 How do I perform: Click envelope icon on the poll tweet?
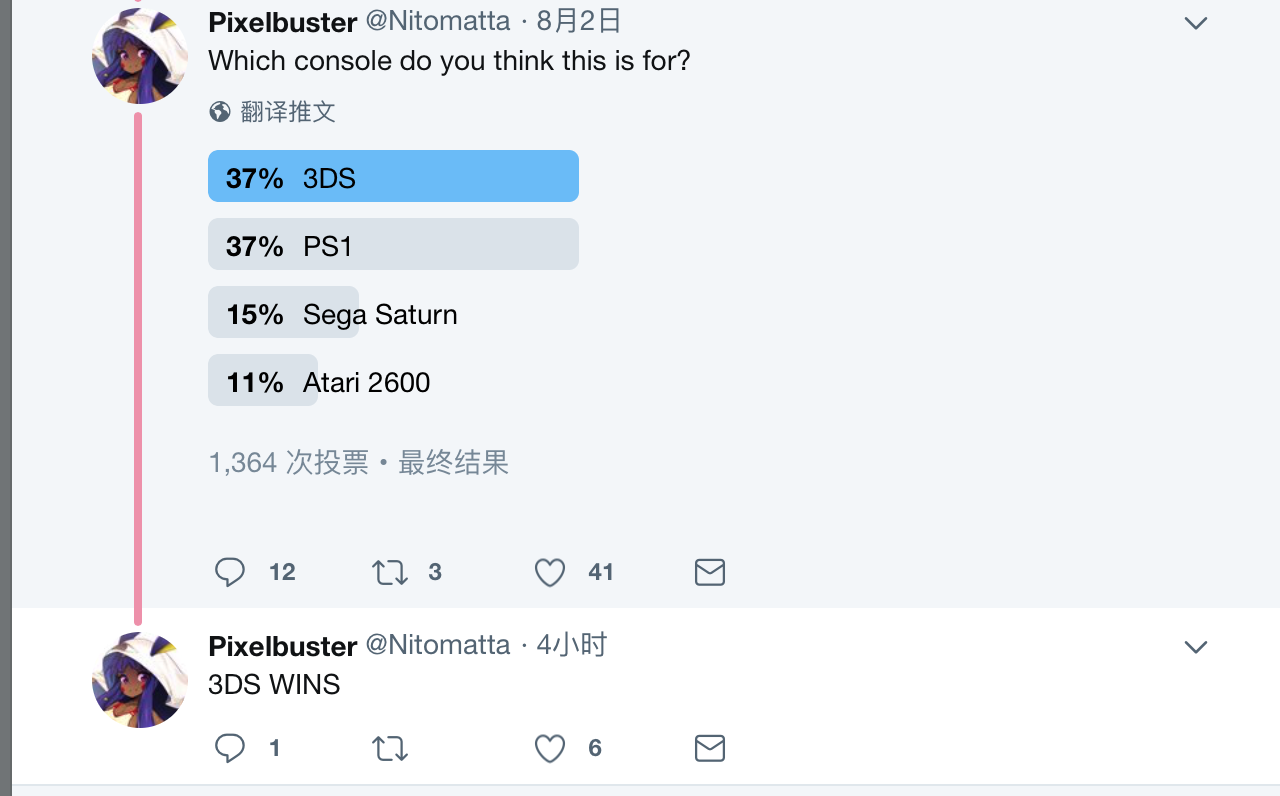coord(709,572)
